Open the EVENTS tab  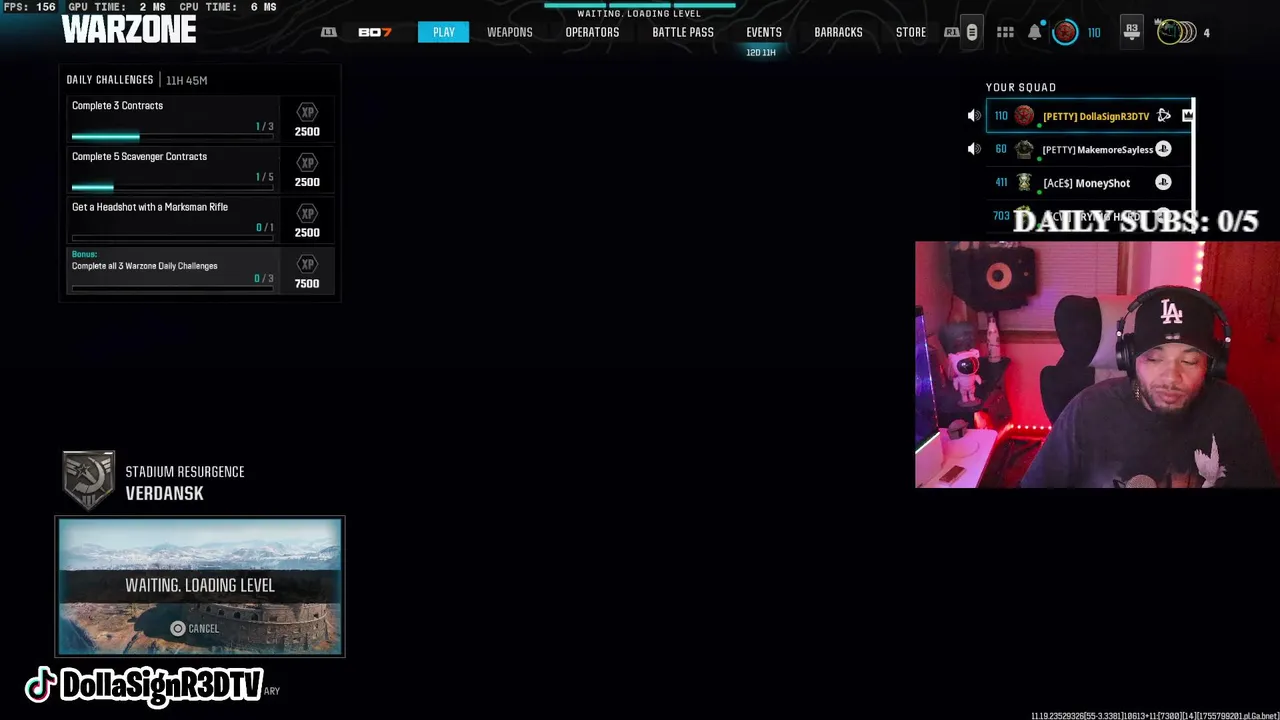tap(764, 32)
